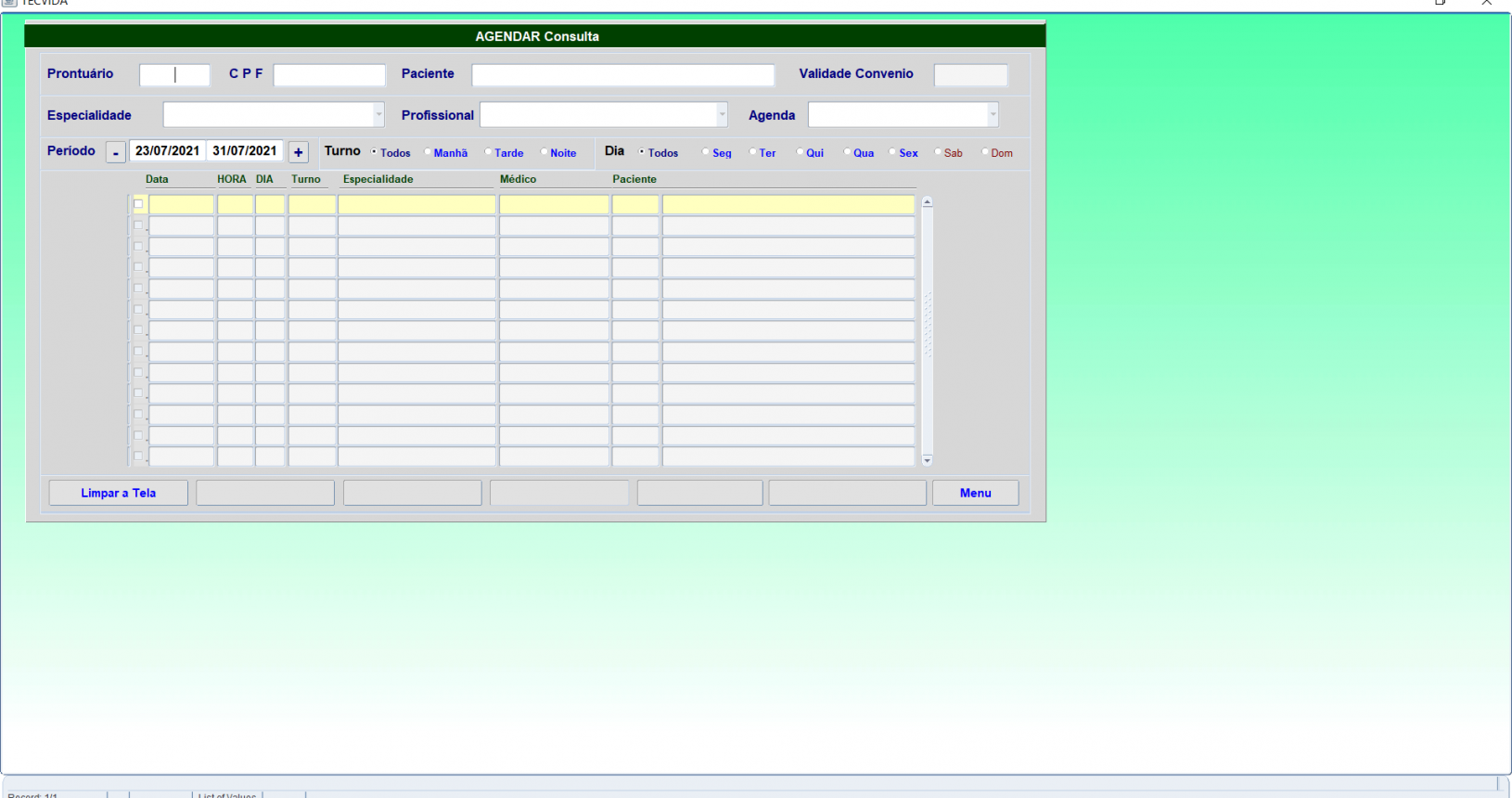Screen dimensions: 1512x798
Task: Open the Especialidade dropdown
Action: point(378,114)
